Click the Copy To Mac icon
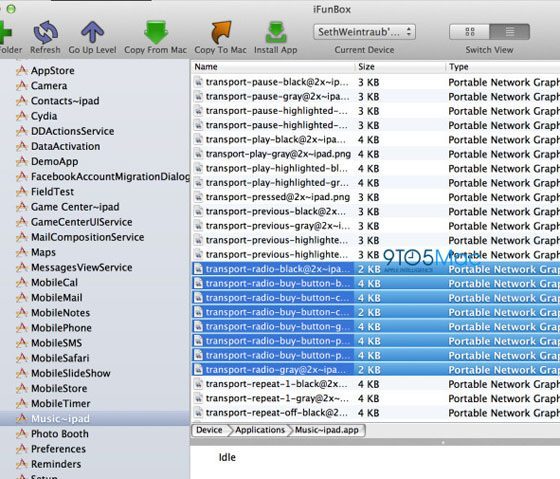 (221, 32)
